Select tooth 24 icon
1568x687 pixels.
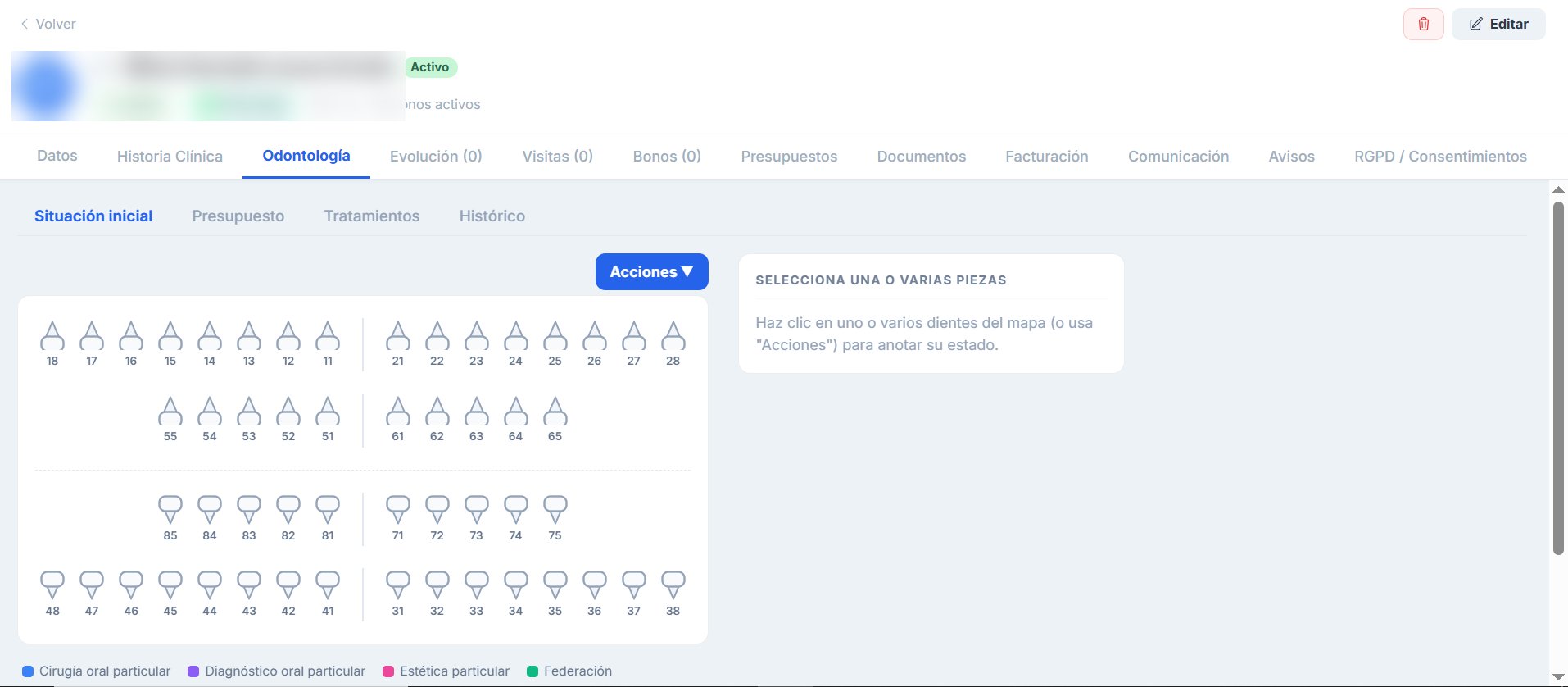[x=516, y=336]
